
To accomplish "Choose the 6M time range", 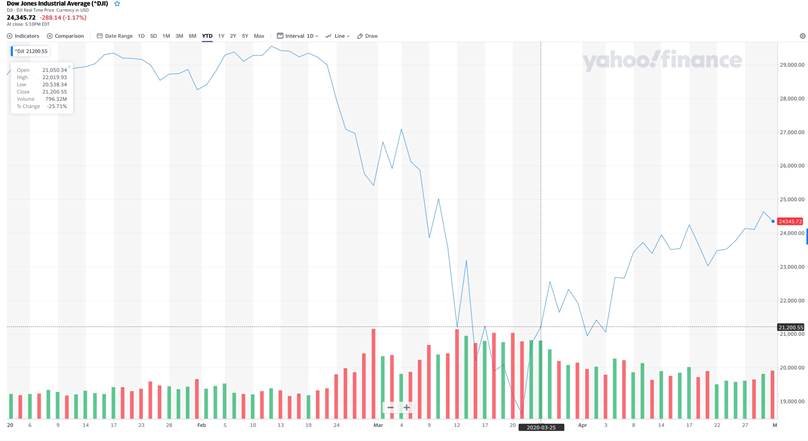I will [x=192, y=36].
